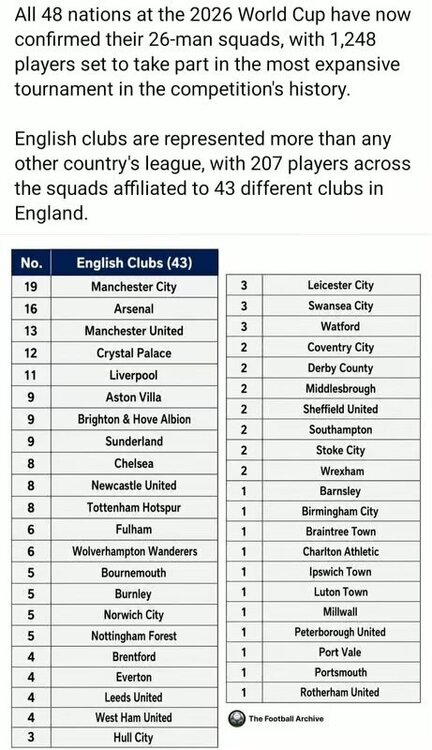The image size is (432, 750).
Task: Click the Hull City cell
Action: click(x=134, y=737)
